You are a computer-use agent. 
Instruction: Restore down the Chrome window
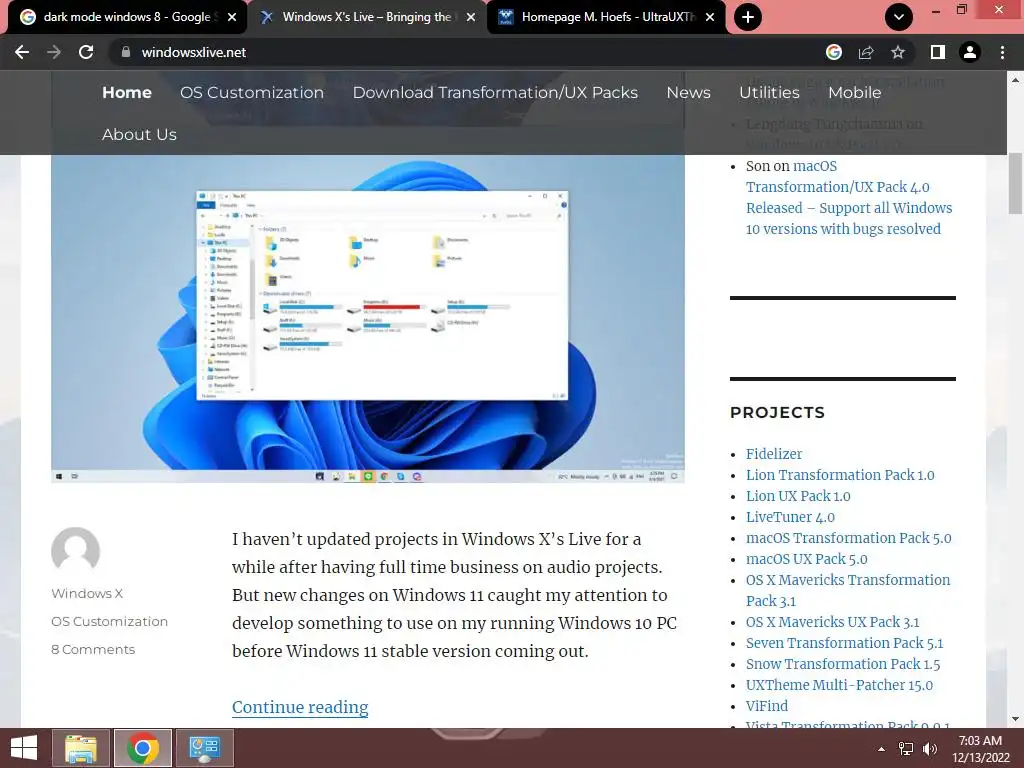[962, 10]
